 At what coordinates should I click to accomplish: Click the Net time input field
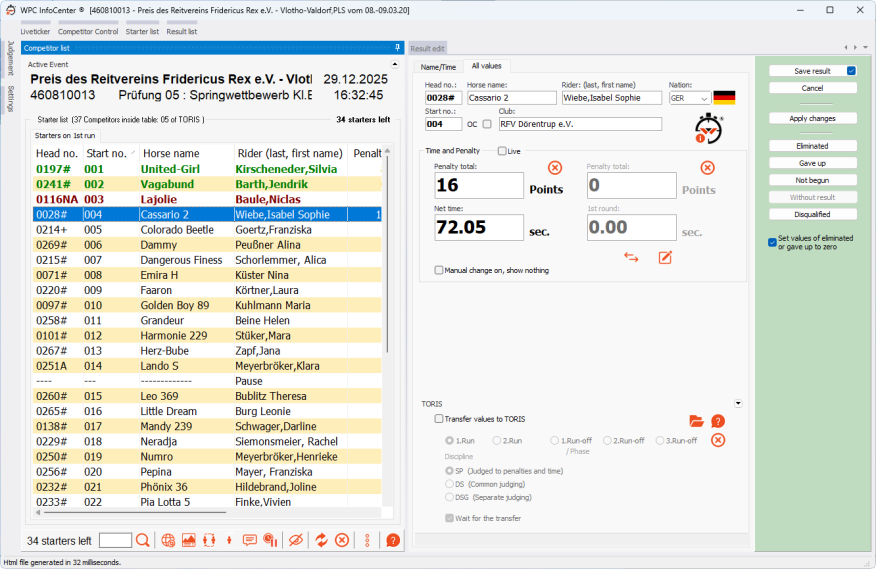click(x=478, y=228)
